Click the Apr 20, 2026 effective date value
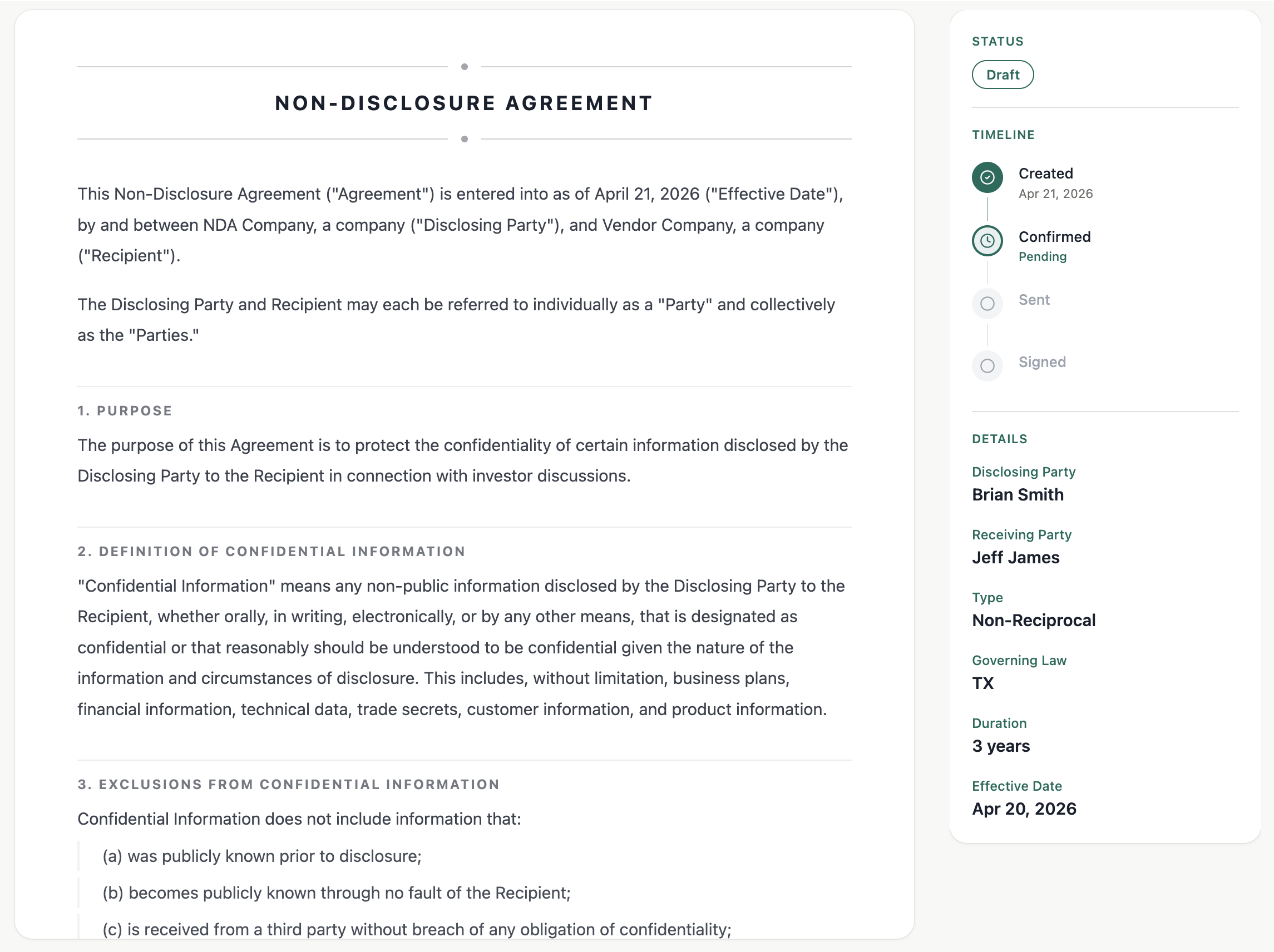Screen dimensions: 1274x952 1024,809
